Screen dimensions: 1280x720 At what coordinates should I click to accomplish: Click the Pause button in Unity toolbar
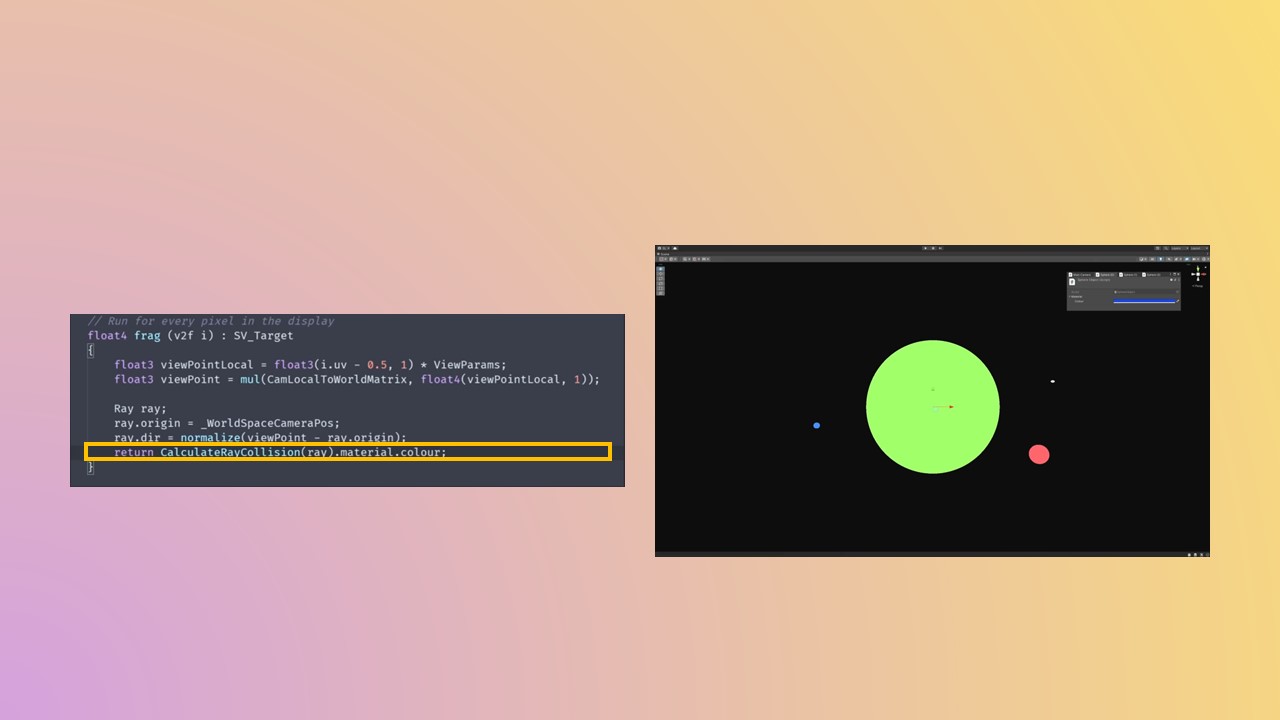point(933,248)
